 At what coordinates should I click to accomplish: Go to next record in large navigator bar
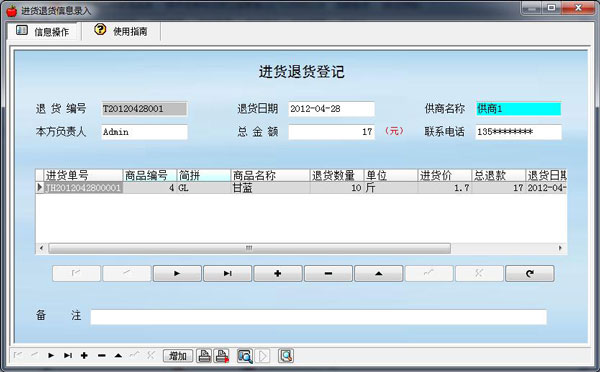[x=177, y=273]
